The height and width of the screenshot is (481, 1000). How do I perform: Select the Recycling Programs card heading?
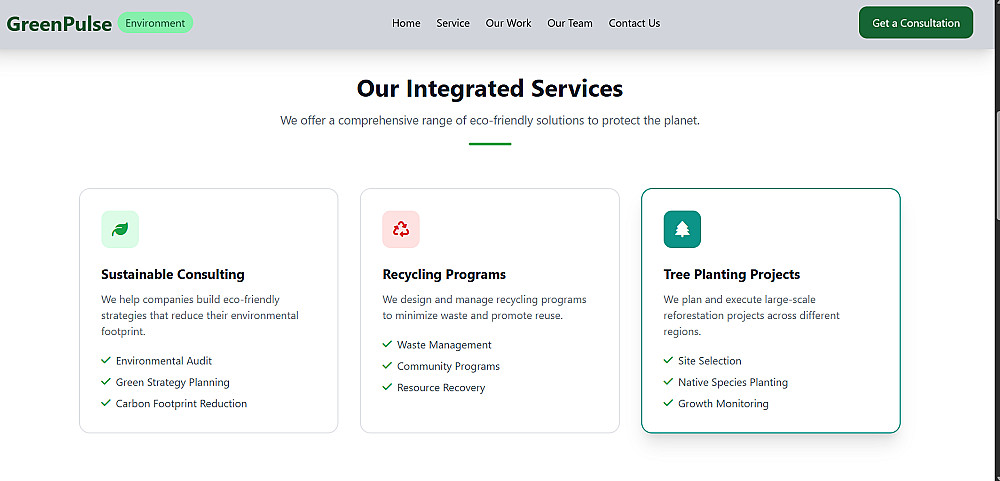point(444,274)
